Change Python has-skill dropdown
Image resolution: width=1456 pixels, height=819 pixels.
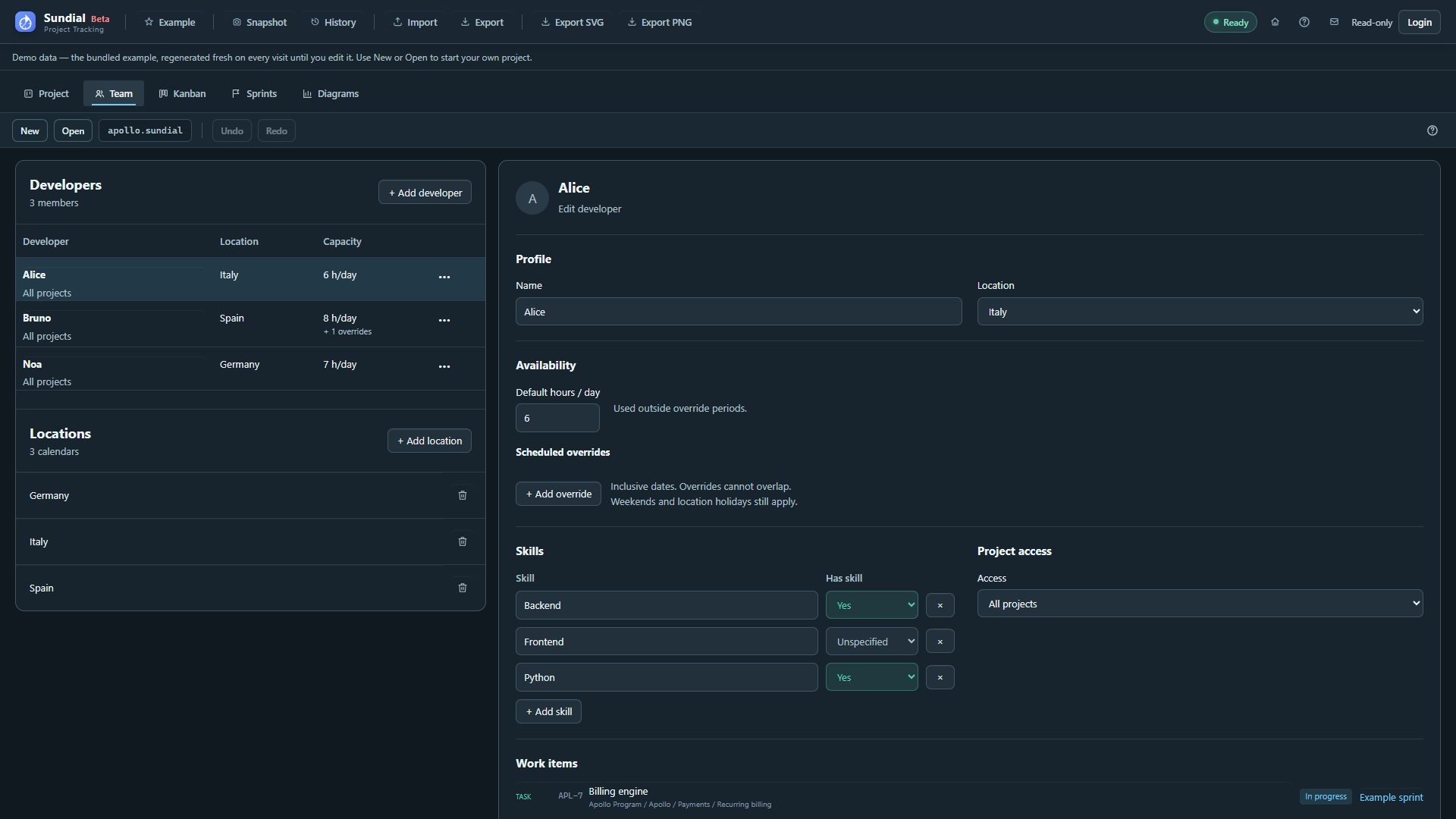[x=871, y=677]
